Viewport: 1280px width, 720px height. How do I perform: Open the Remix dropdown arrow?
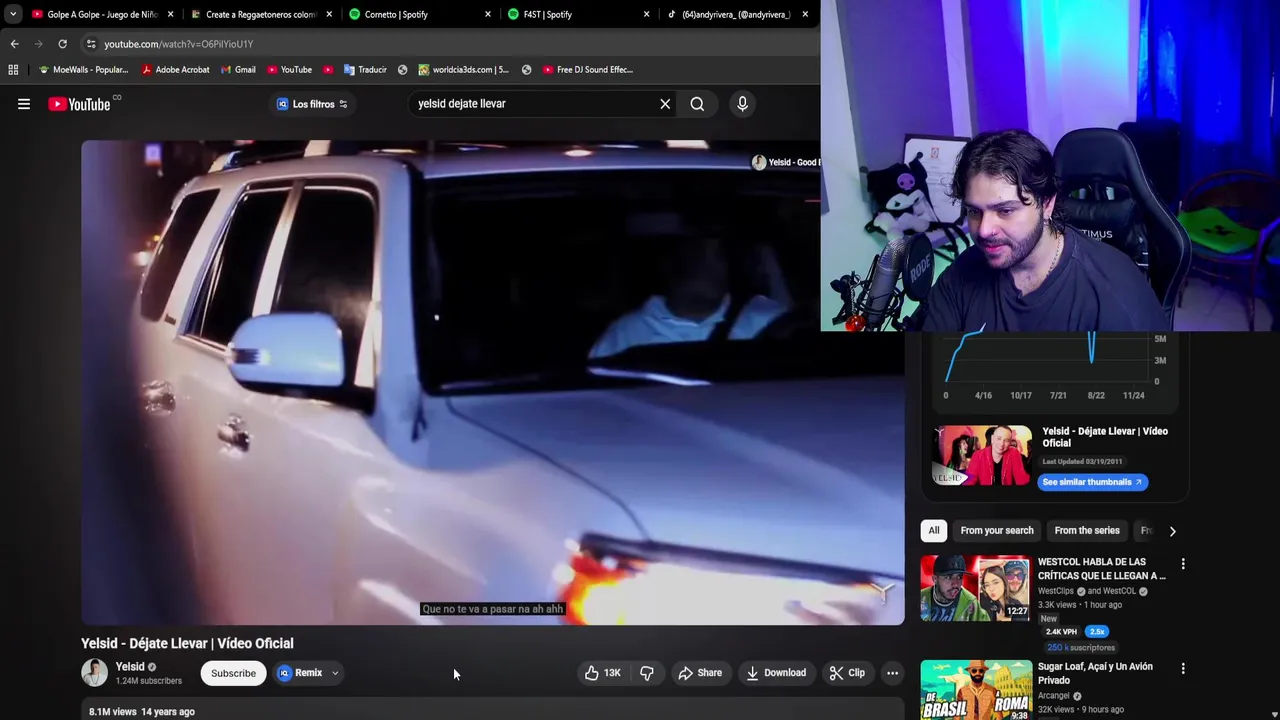click(335, 673)
